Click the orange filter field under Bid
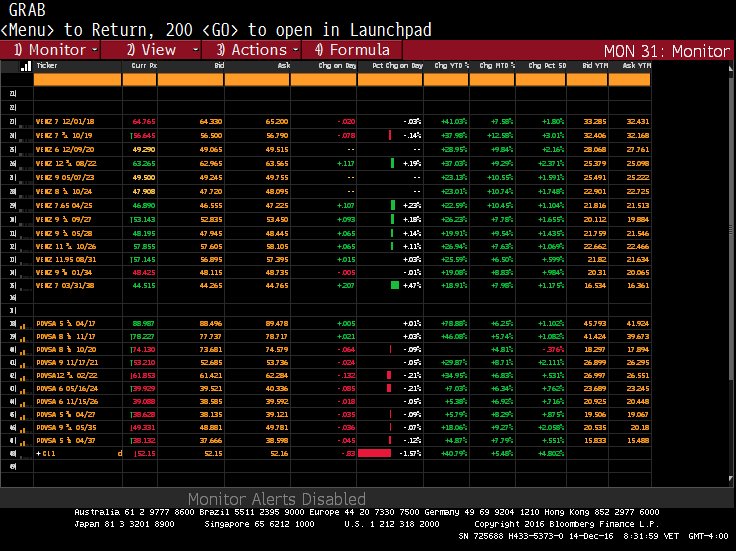 (191, 80)
